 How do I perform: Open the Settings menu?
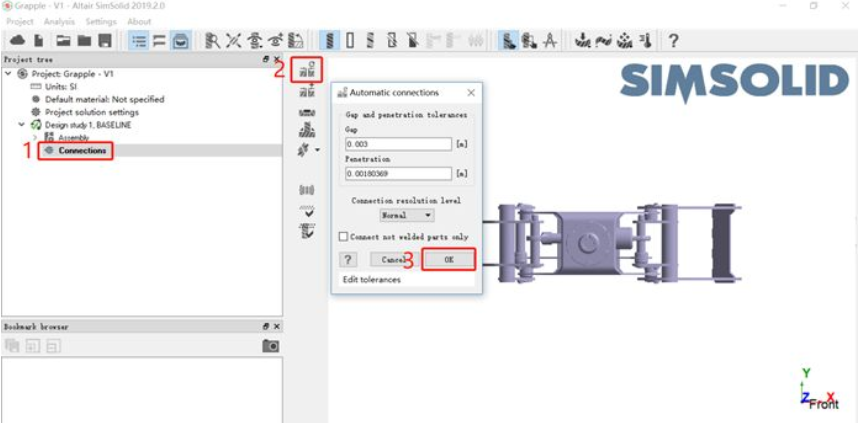coord(101,22)
